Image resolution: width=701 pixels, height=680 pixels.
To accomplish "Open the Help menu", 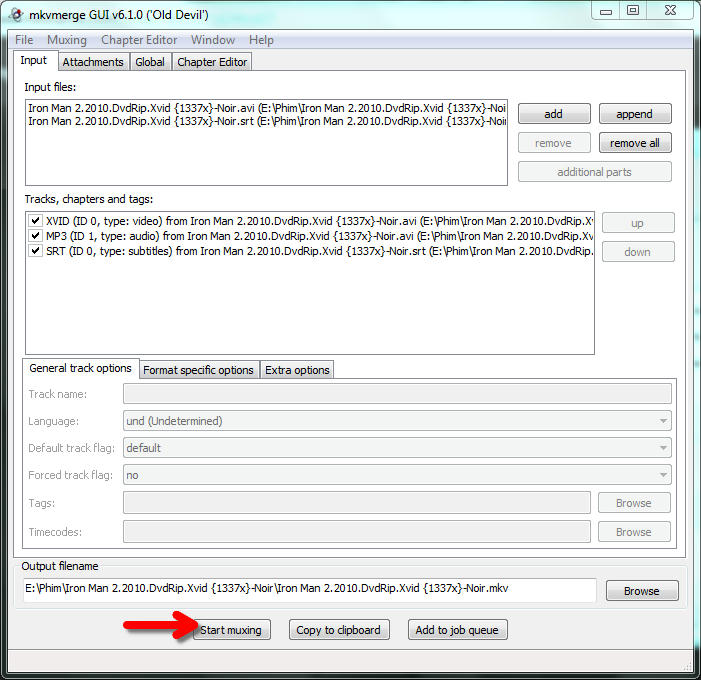I will 262,40.
